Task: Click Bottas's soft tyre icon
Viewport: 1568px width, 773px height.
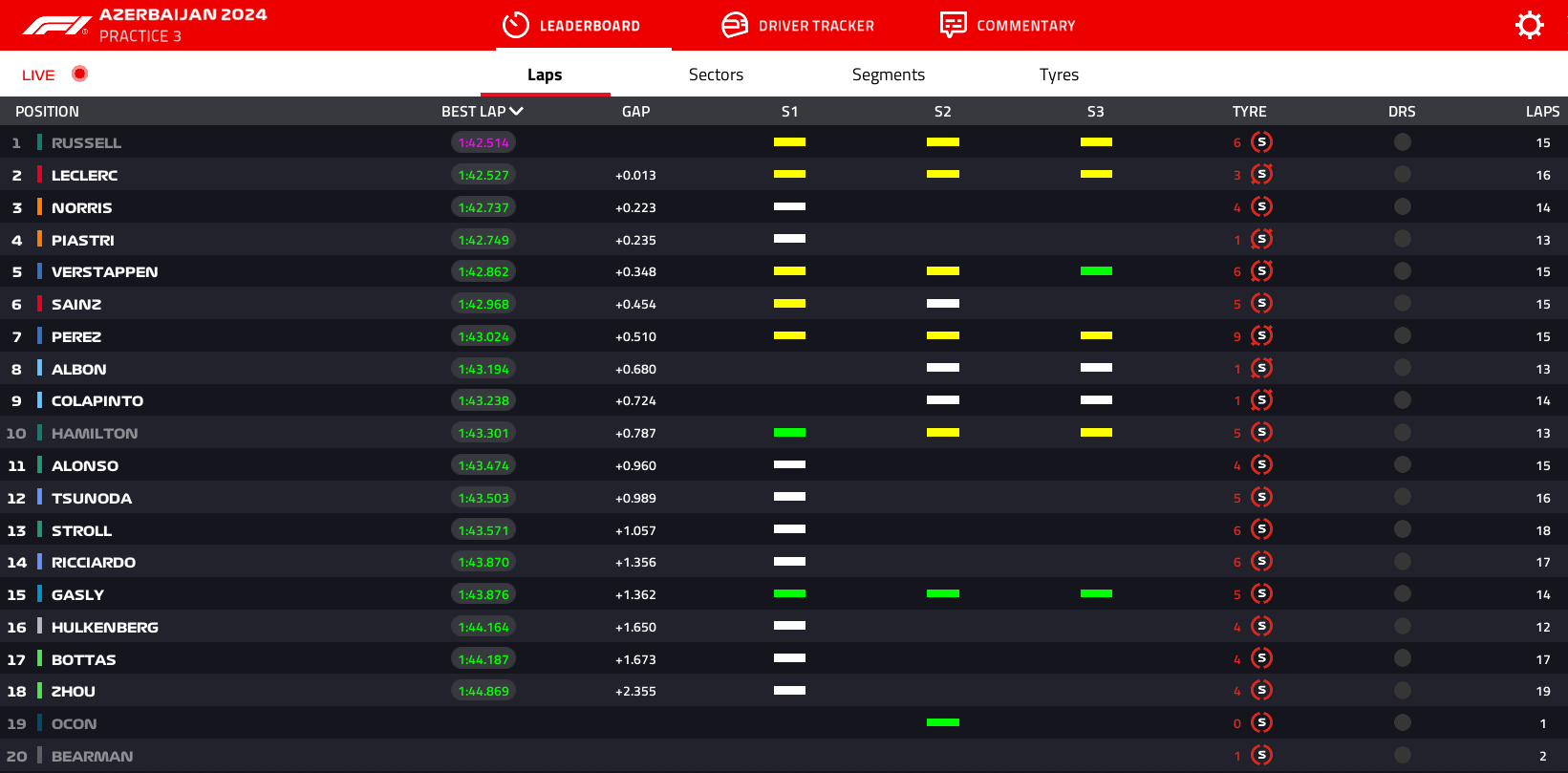Action: click(x=1262, y=659)
